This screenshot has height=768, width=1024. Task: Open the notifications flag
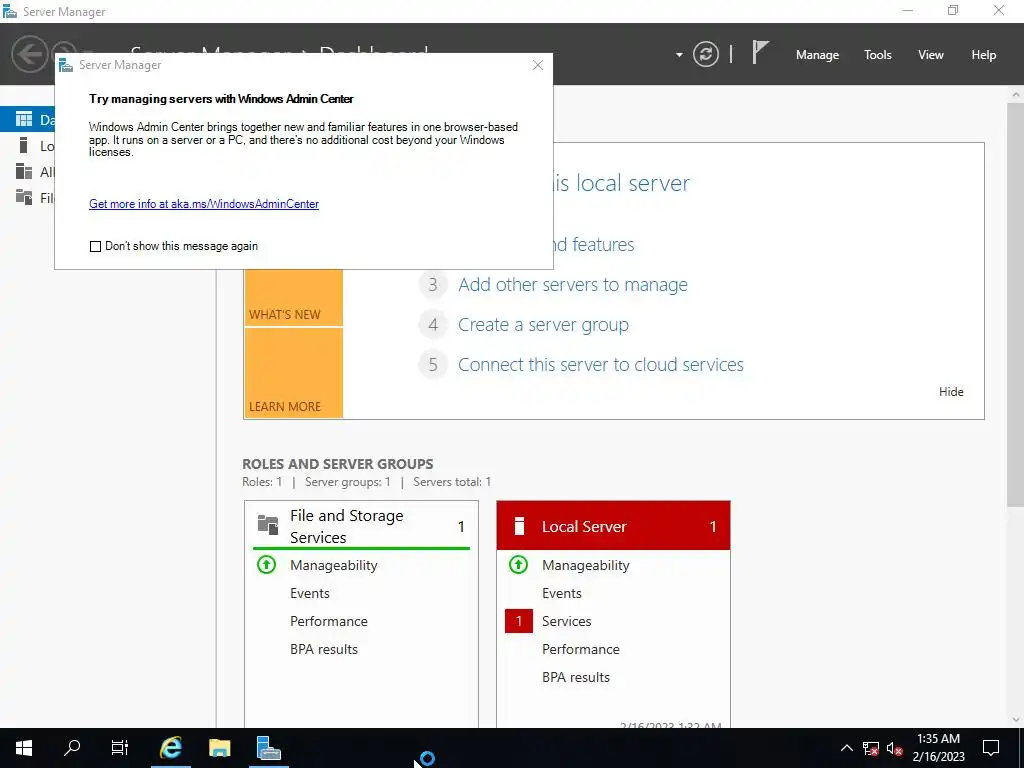point(760,52)
